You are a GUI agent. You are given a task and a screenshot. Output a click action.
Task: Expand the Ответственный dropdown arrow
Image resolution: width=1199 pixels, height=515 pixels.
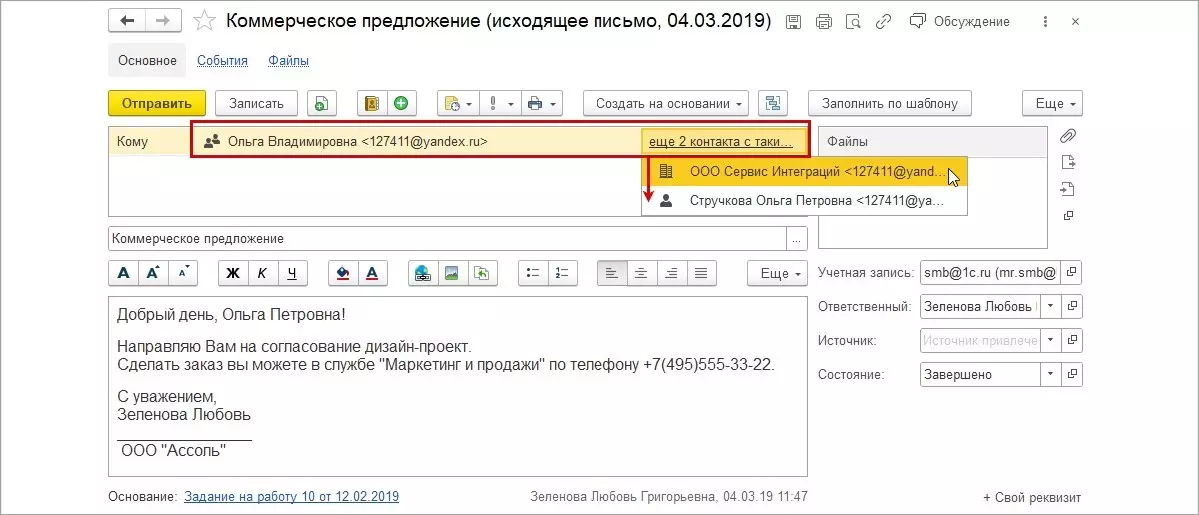coord(1050,306)
